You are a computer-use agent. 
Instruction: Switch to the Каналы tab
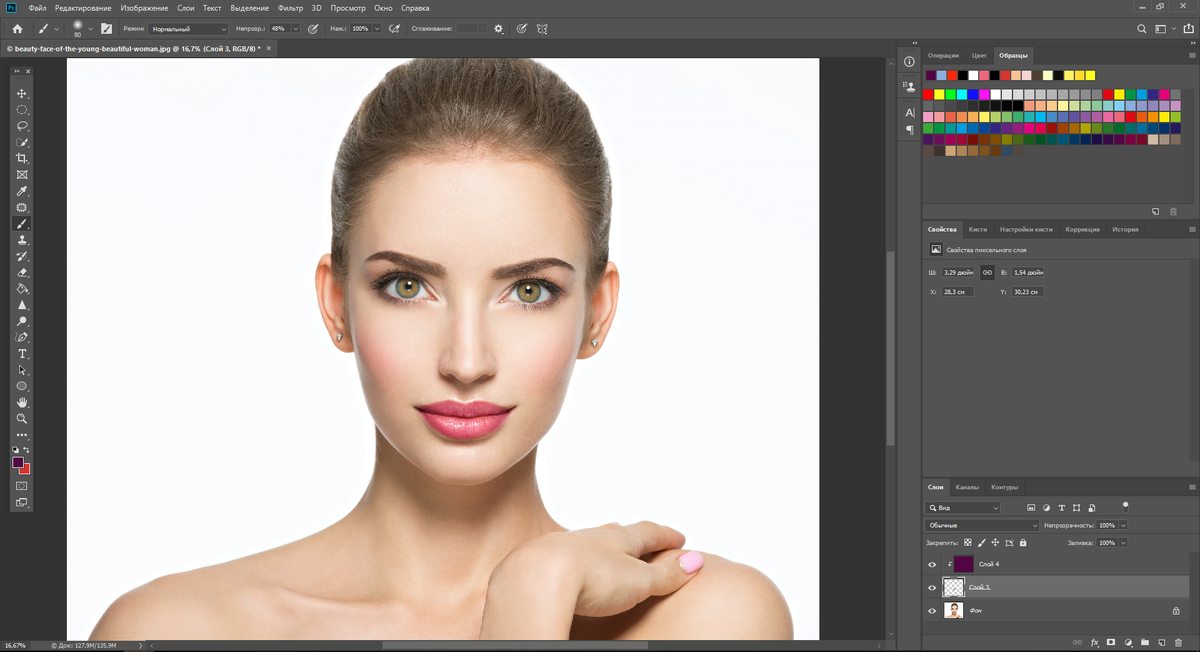click(x=967, y=487)
